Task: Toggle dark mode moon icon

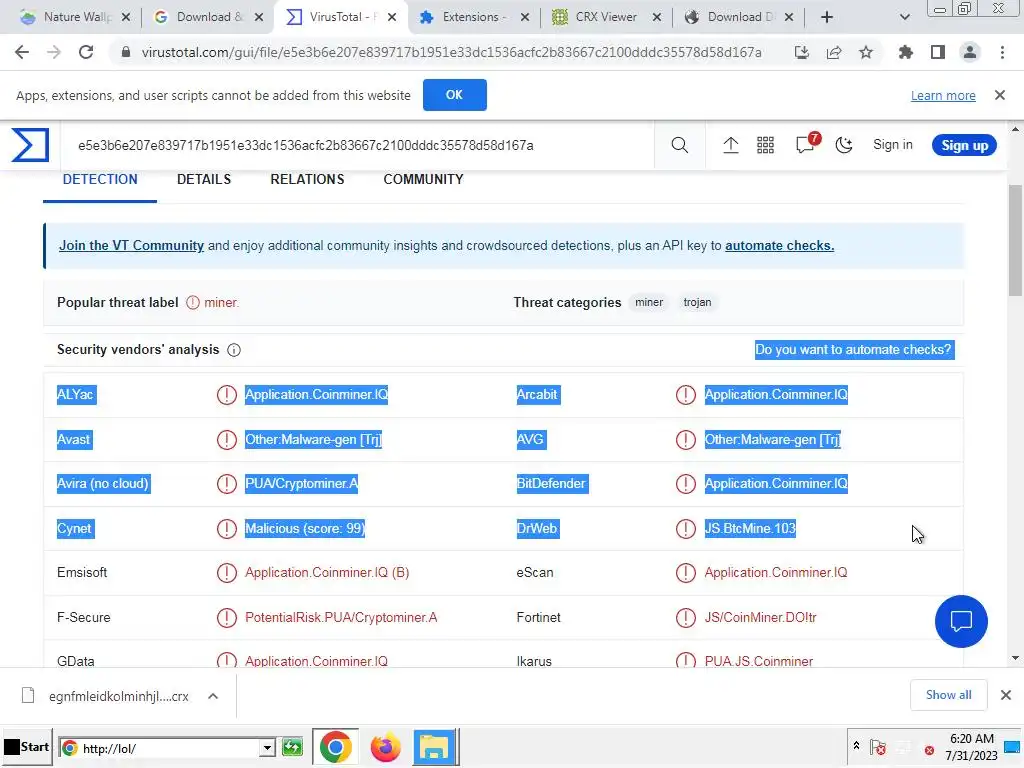Action: pos(844,145)
